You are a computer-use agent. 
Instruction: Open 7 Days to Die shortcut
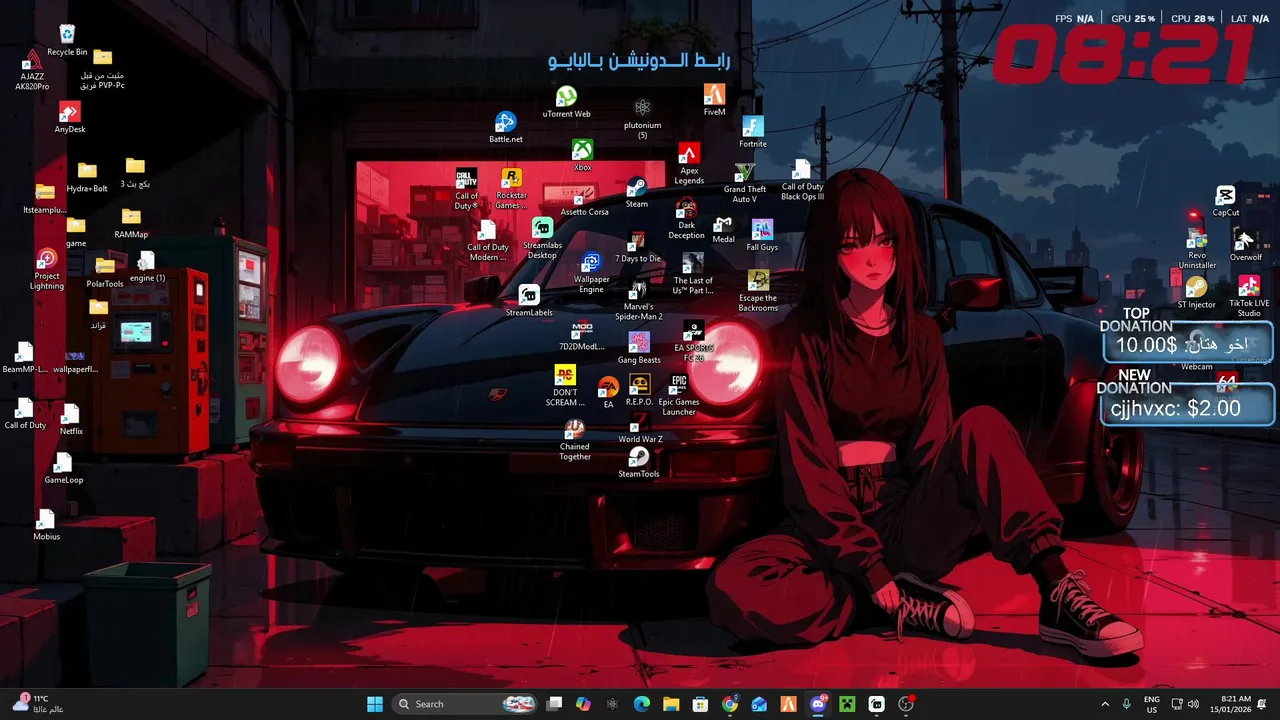point(638,247)
